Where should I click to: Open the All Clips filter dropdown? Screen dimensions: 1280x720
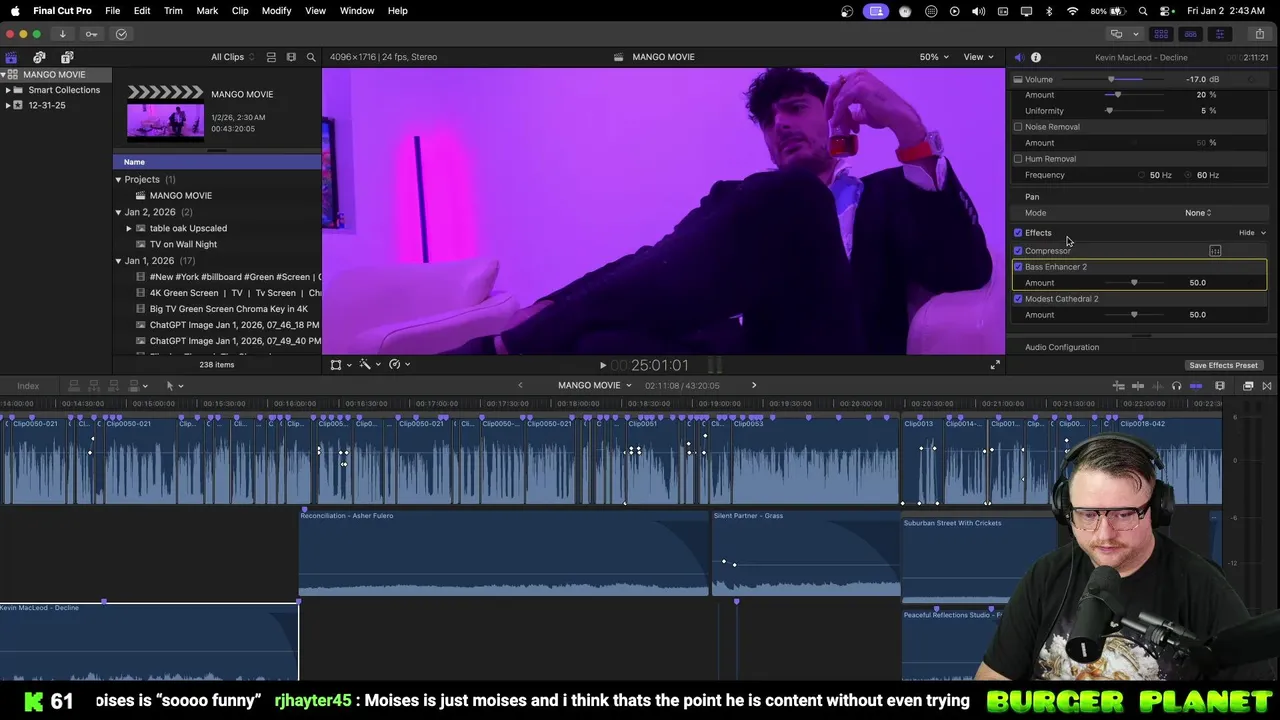point(232,57)
